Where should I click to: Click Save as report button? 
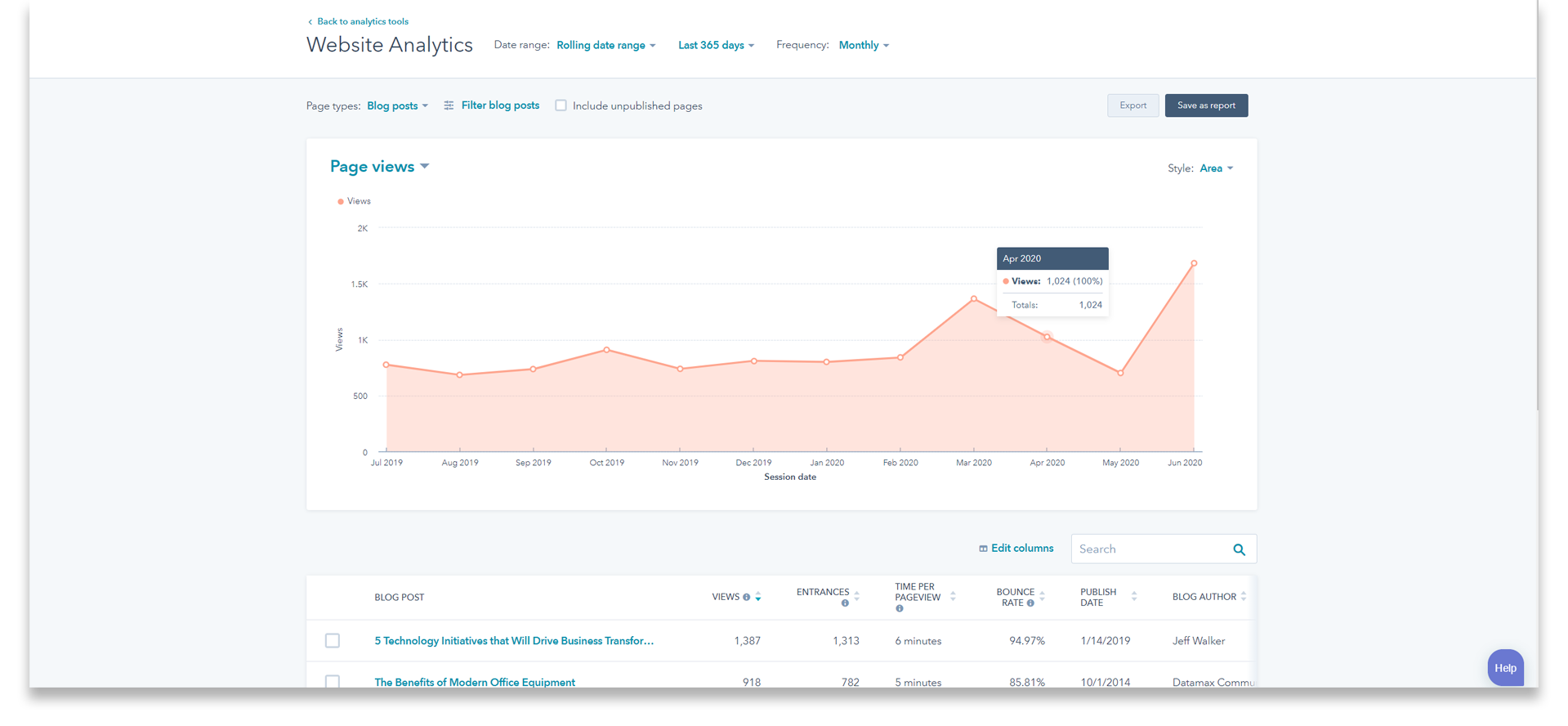tap(1206, 105)
